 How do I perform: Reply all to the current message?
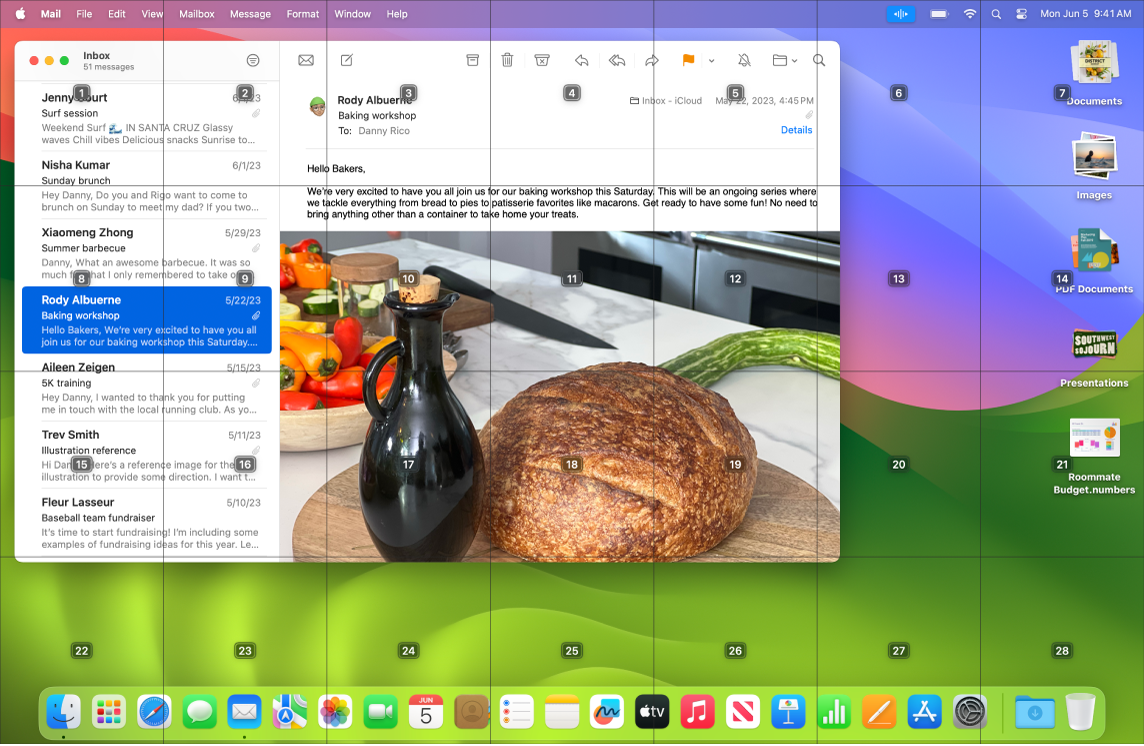617,60
